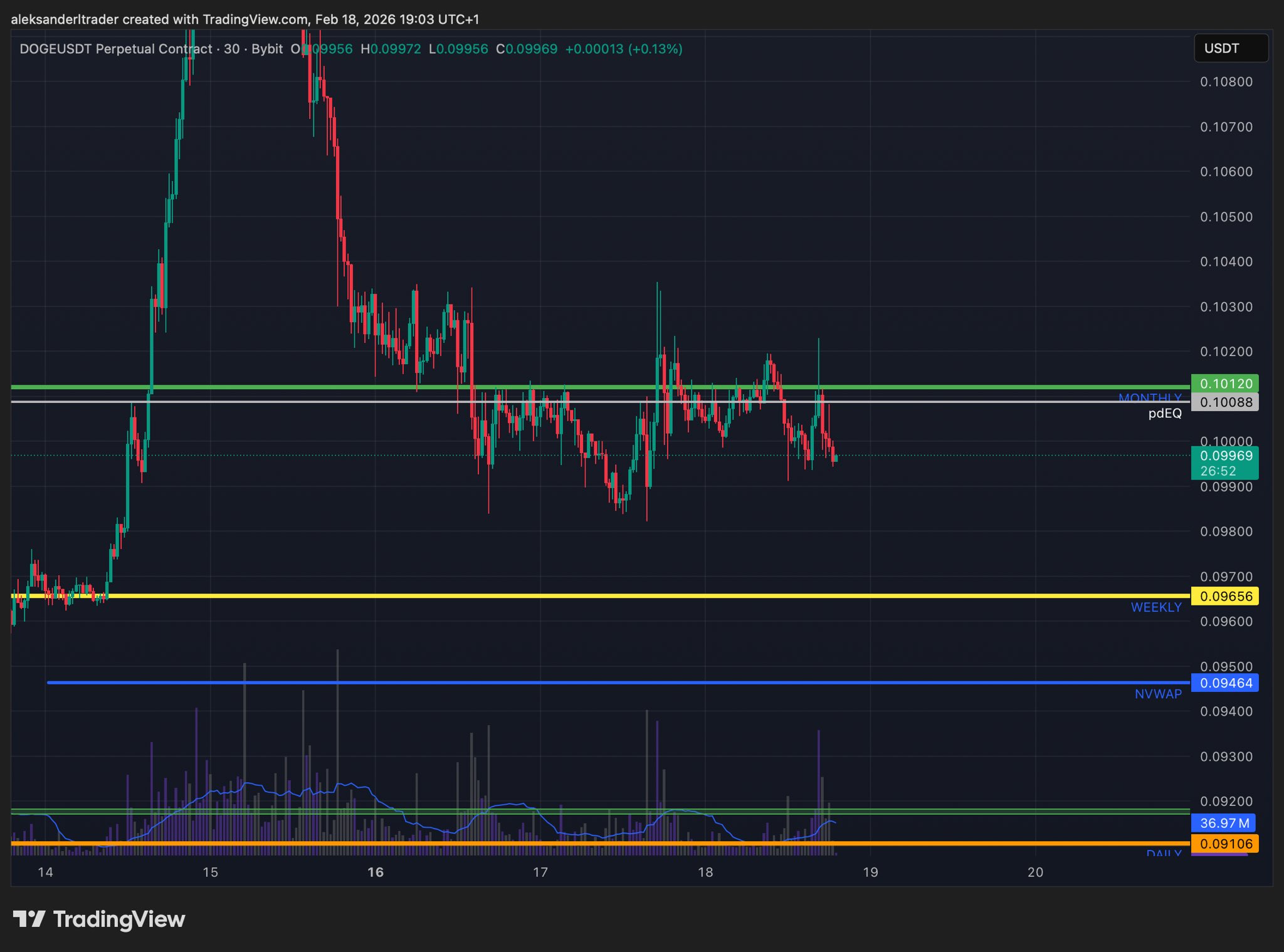Viewport: 1284px width, 952px height.
Task: Click the current price label 0.09969
Action: point(1225,456)
